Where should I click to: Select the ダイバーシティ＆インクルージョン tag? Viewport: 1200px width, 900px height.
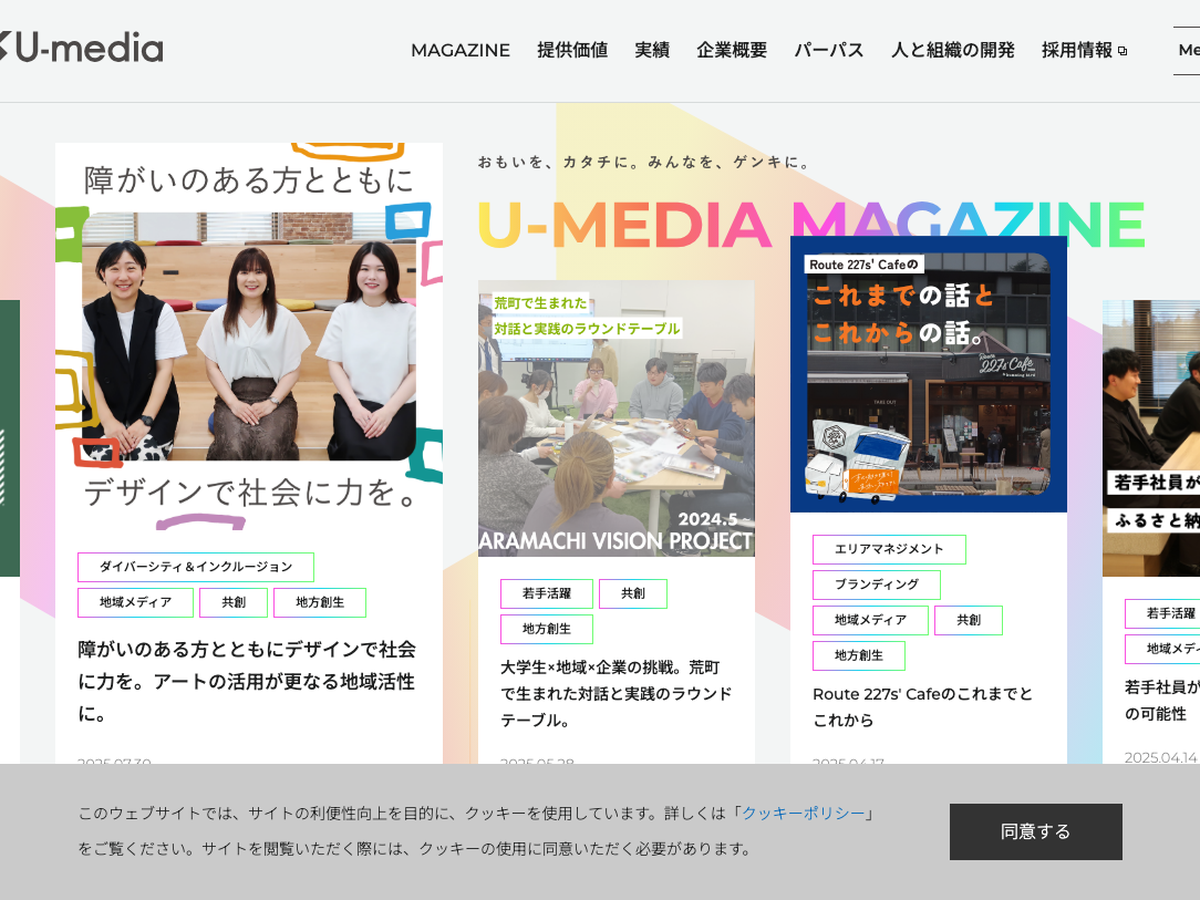196,567
